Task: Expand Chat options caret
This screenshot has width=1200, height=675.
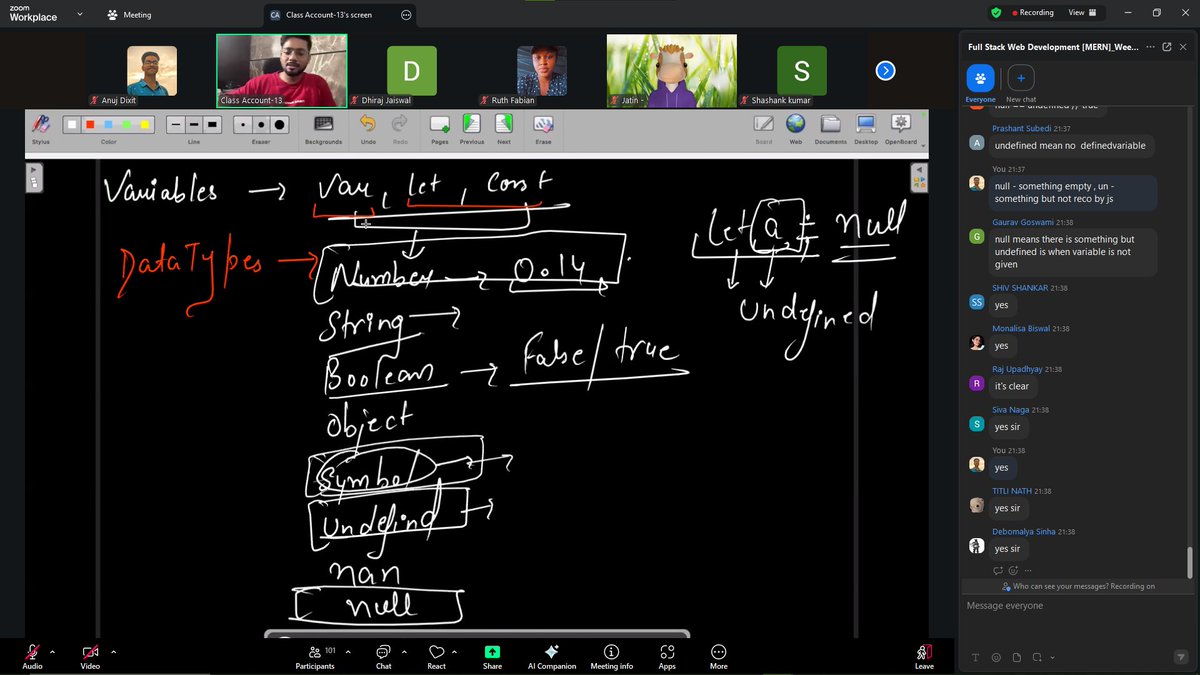Action: (404, 652)
